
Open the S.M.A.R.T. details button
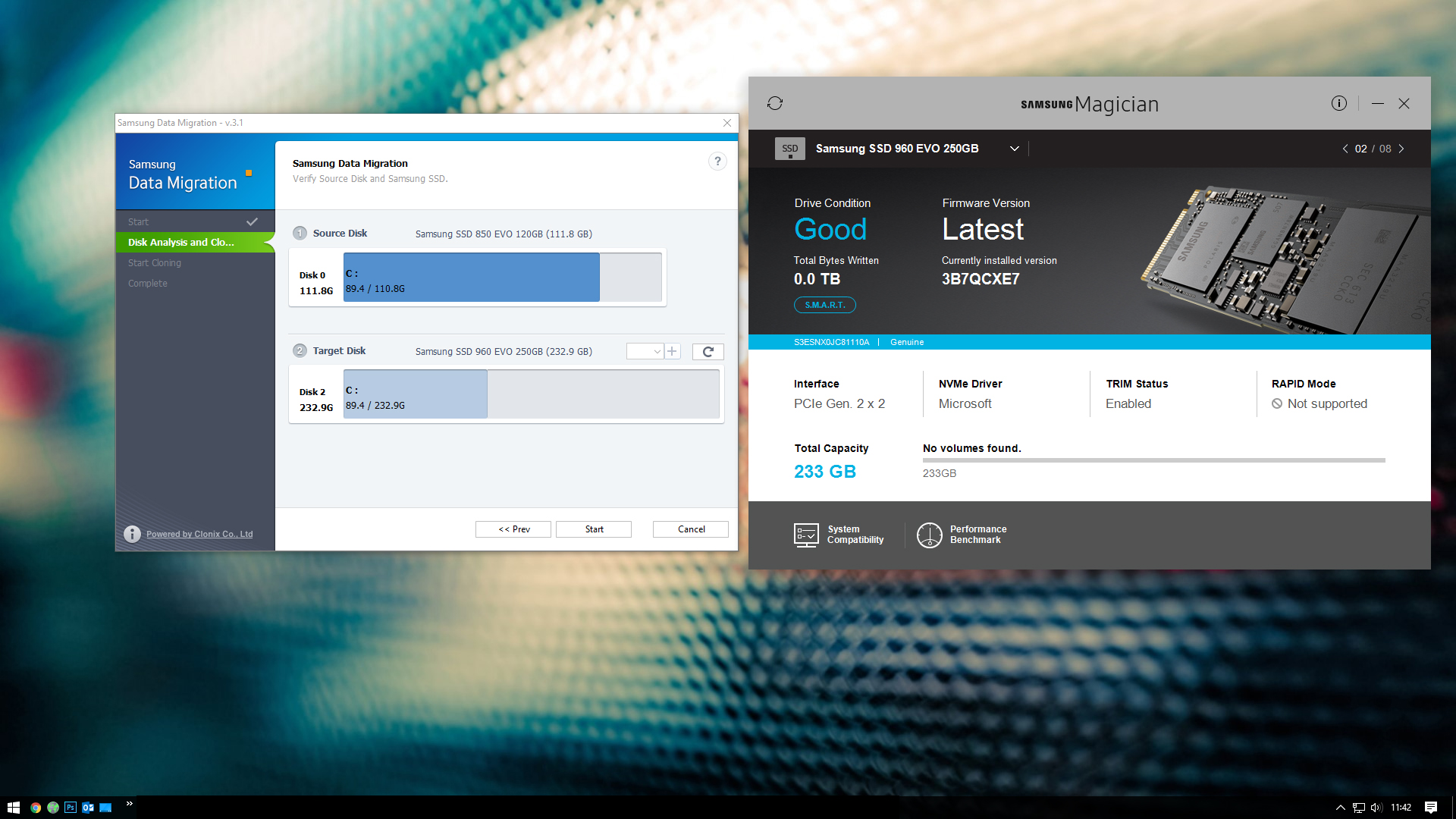(x=824, y=305)
